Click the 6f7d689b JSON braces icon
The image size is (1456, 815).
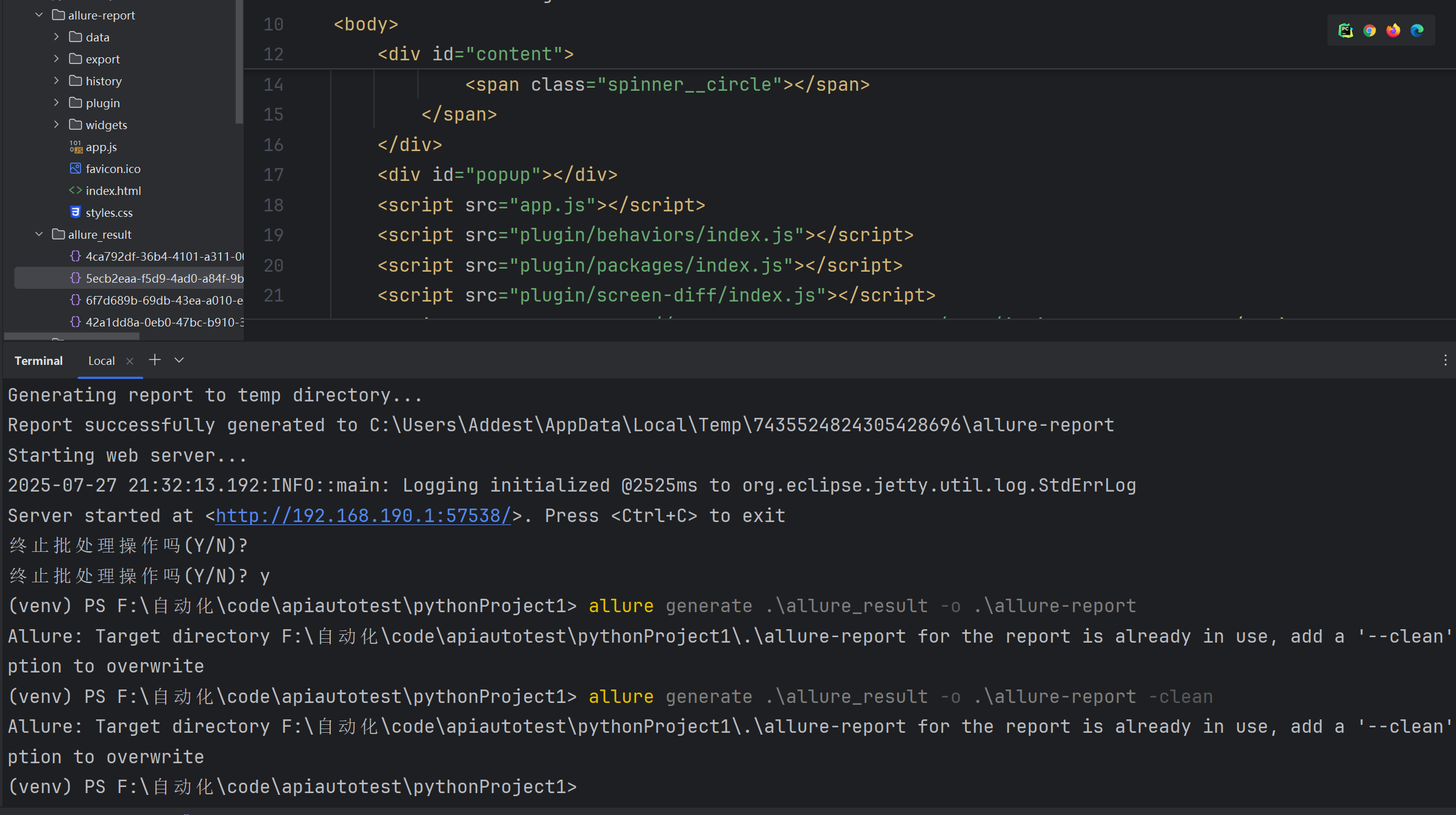pos(76,300)
